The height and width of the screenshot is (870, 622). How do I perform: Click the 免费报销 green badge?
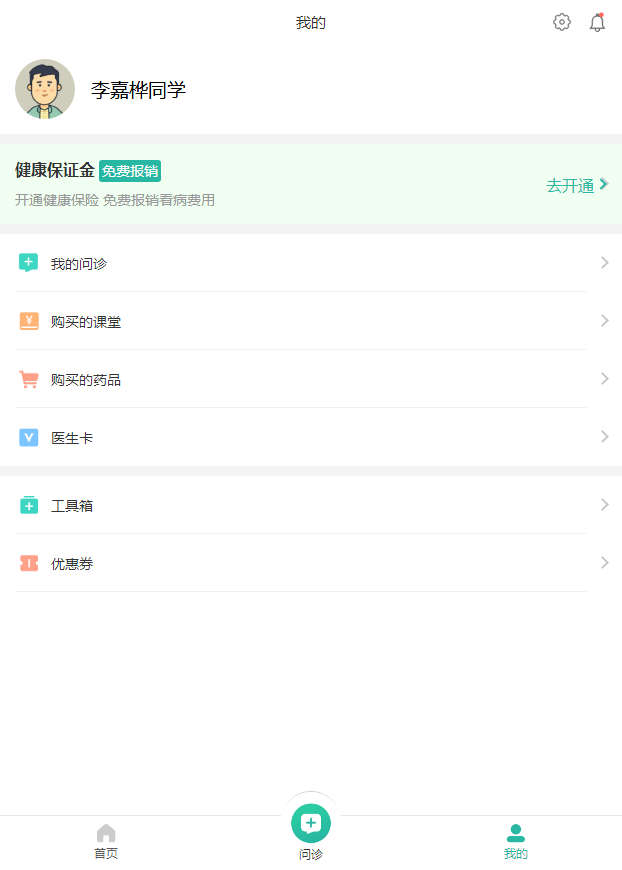tap(130, 170)
